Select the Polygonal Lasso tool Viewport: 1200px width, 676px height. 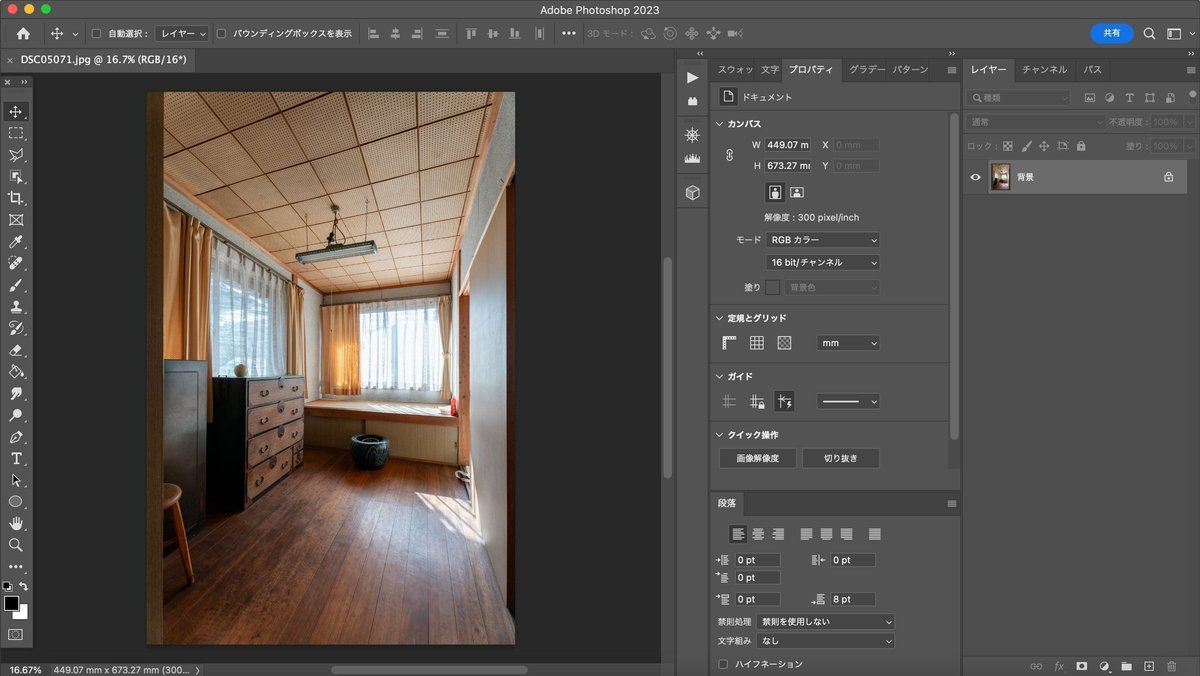pyautogui.click(x=16, y=155)
